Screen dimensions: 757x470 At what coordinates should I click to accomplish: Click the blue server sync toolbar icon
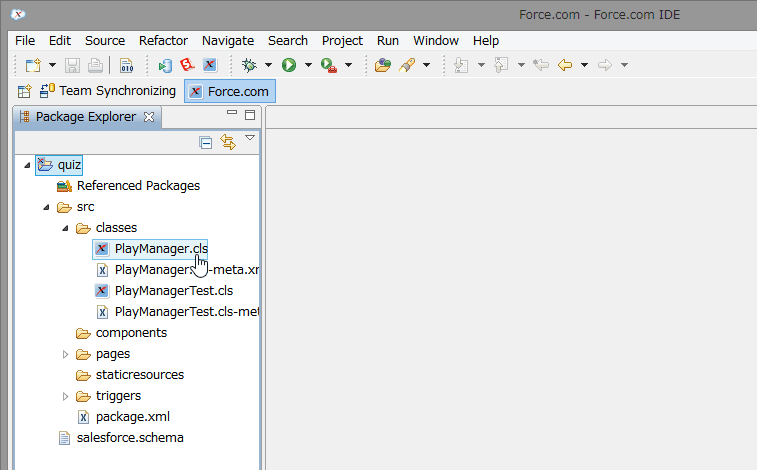[x=165, y=65]
